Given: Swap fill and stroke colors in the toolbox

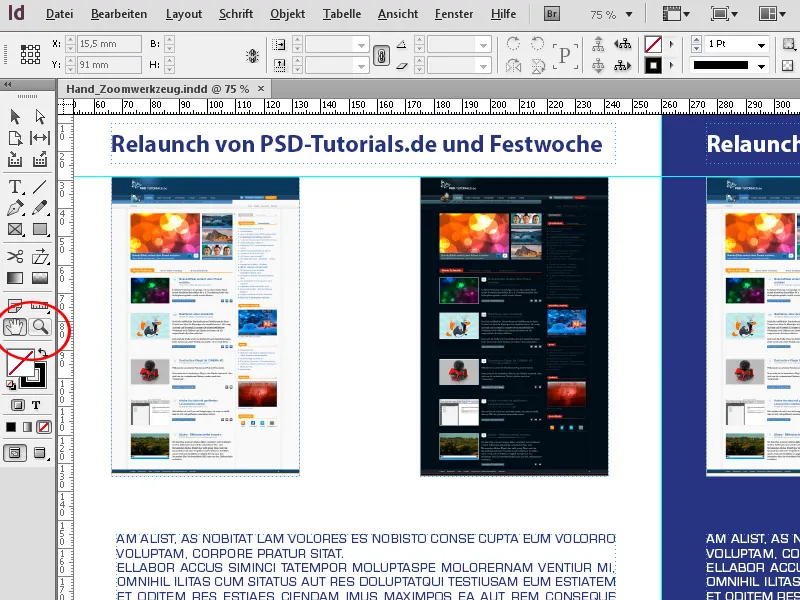Looking at the screenshot, I should pyautogui.click(x=42, y=353).
